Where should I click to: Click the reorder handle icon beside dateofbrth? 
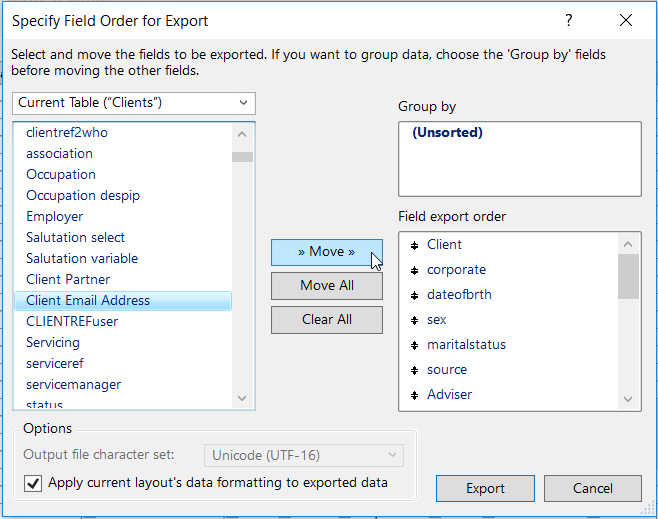[x=414, y=295]
